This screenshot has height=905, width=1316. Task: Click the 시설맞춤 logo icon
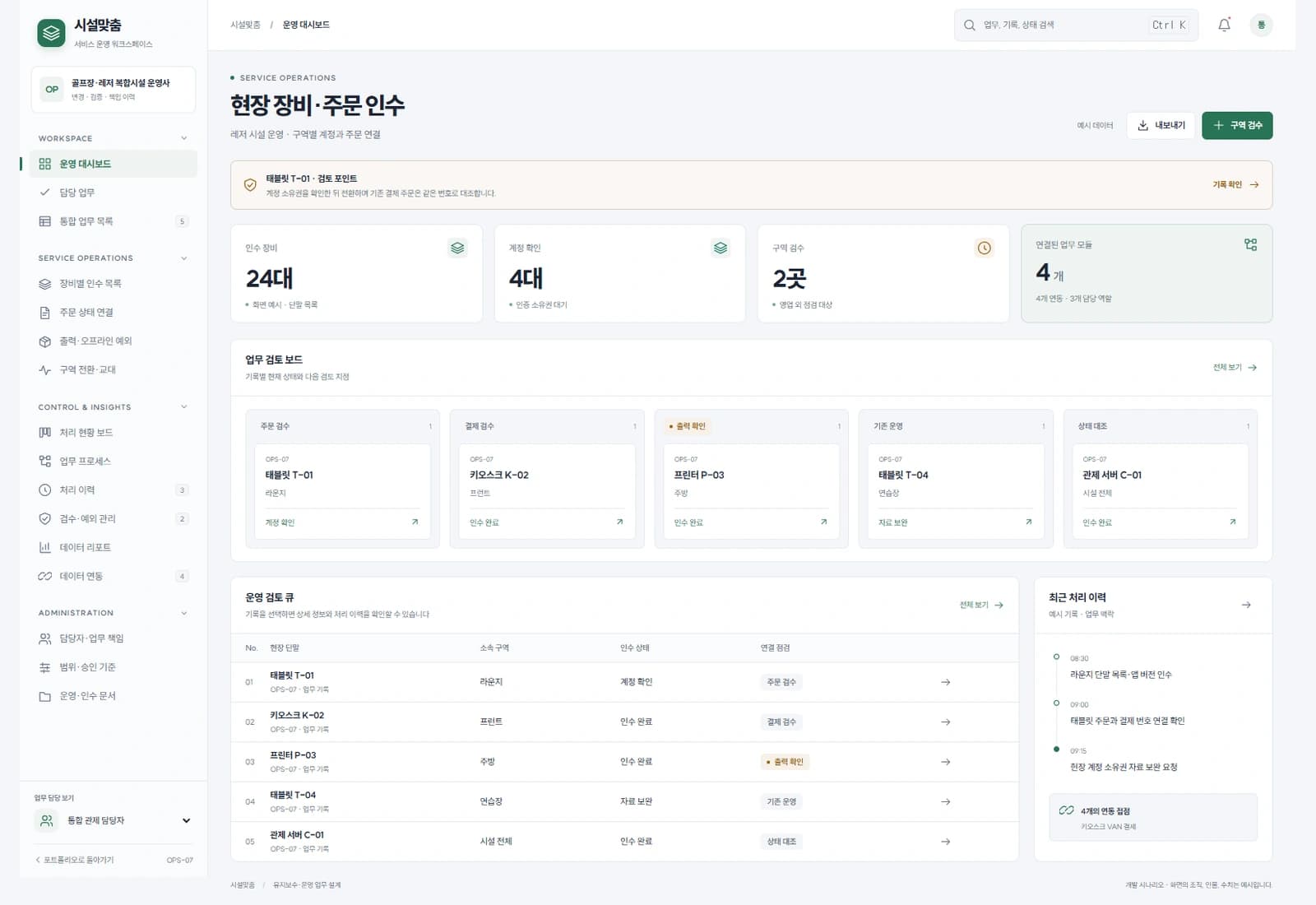point(51,33)
